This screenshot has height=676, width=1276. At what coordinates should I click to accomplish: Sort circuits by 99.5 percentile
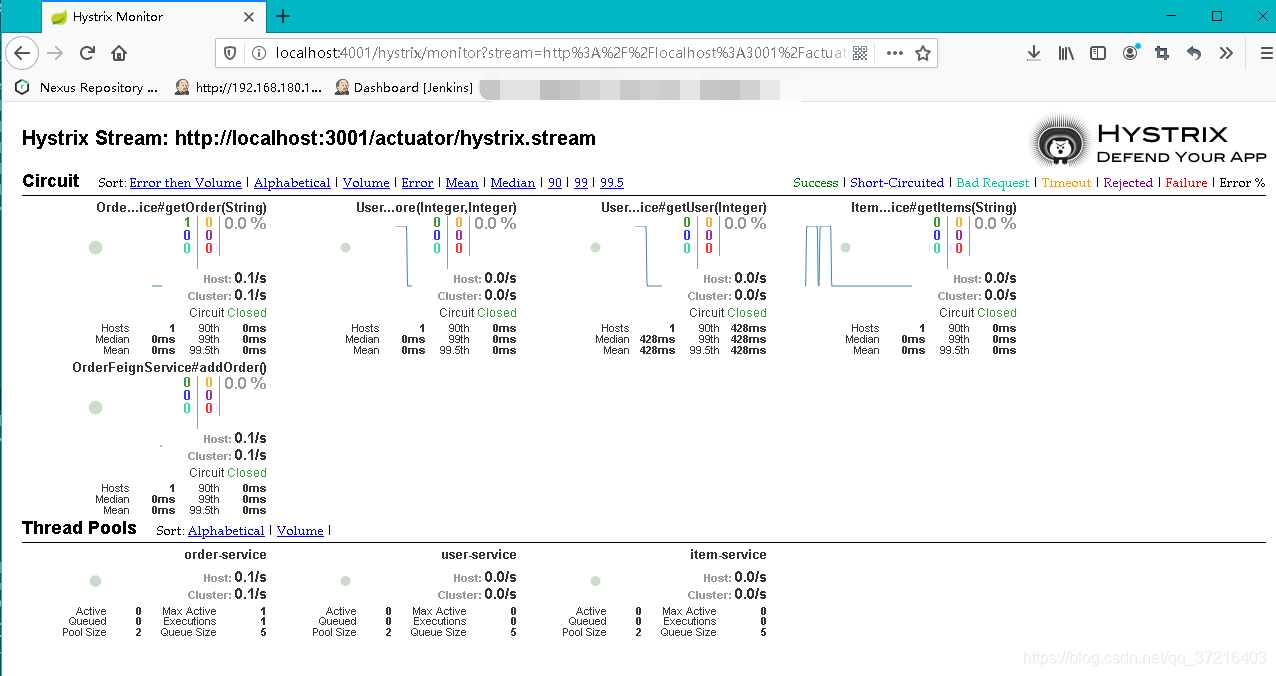tap(612, 183)
